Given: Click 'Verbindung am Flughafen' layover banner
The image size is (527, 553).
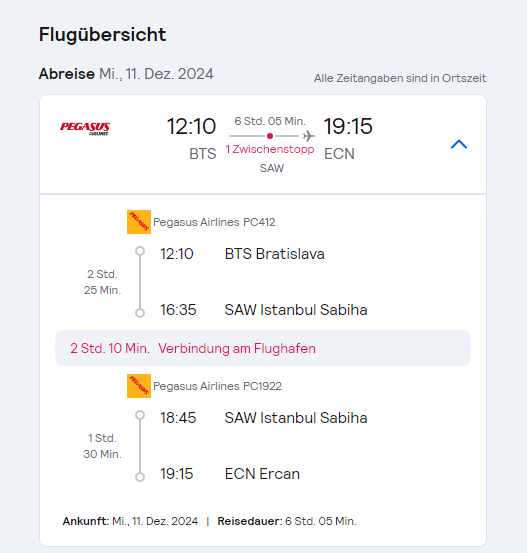Looking at the screenshot, I should point(263,348).
